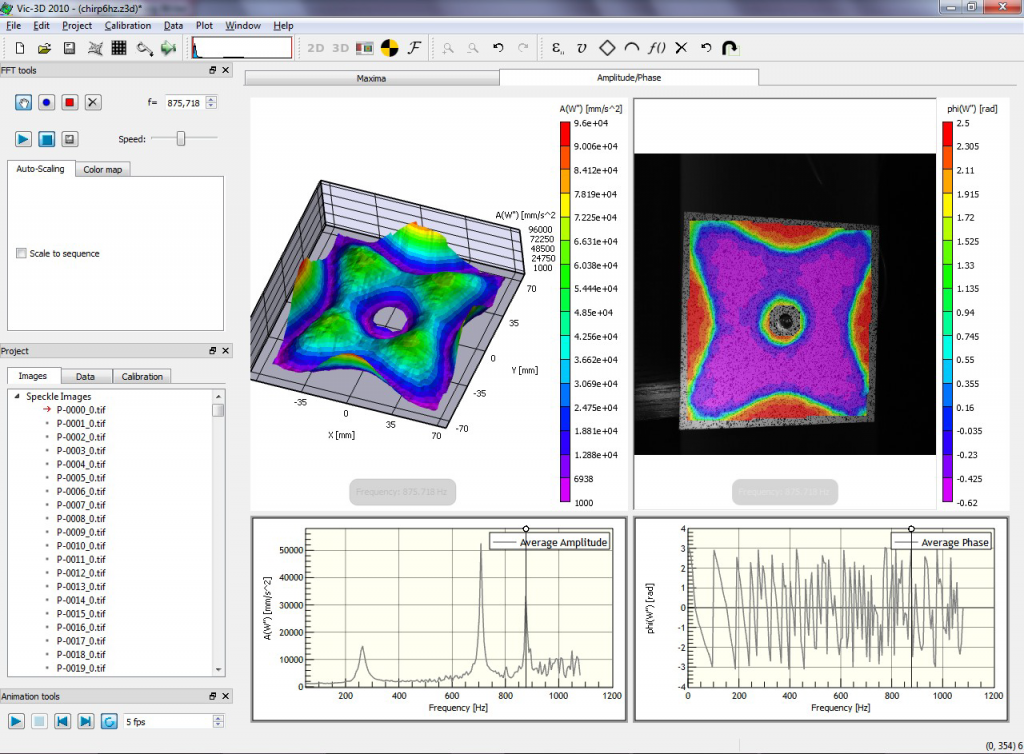Open the Color map tab
The width and height of the screenshot is (1024, 754).
(x=102, y=170)
